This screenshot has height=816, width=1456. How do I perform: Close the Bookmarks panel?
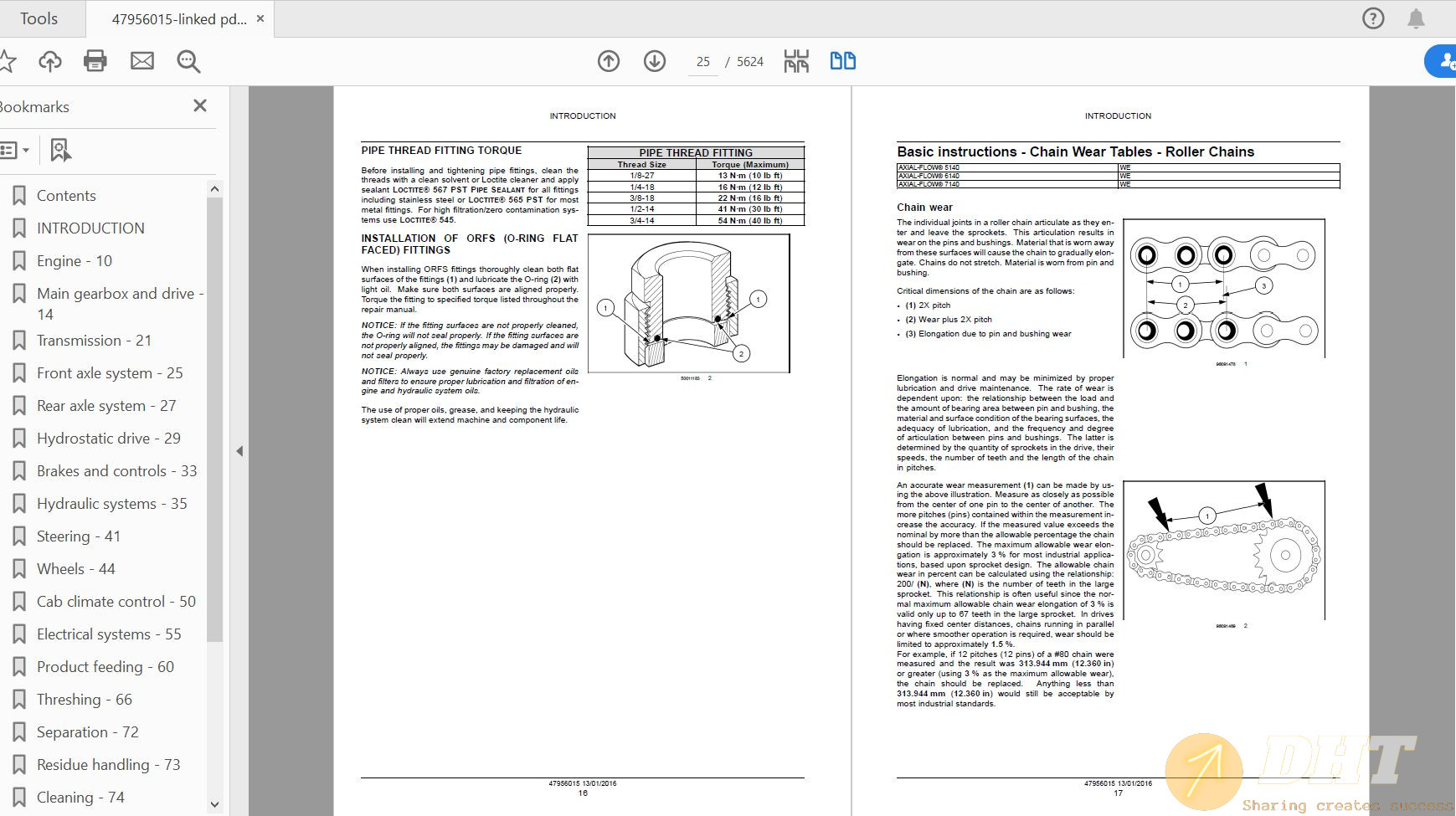pos(200,105)
